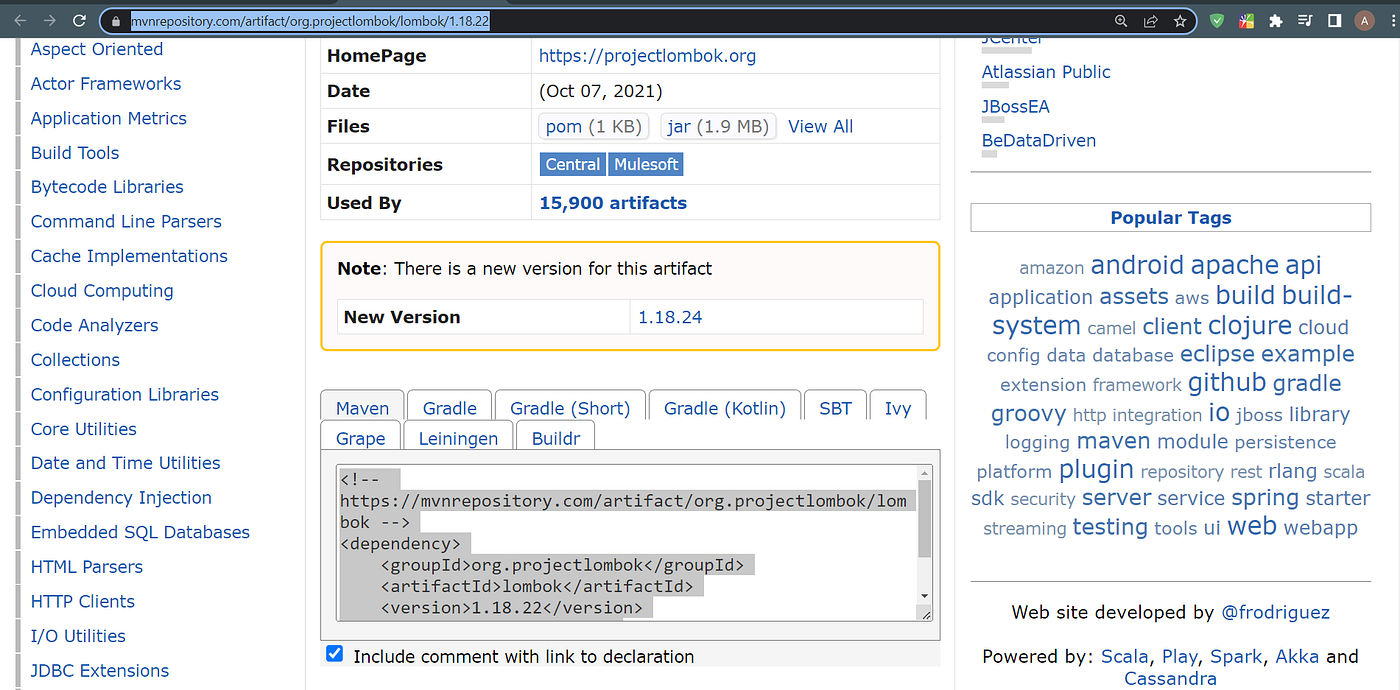Open the extensions puzzle piece icon
Viewport: 1400px width, 690px height.
tap(1274, 20)
